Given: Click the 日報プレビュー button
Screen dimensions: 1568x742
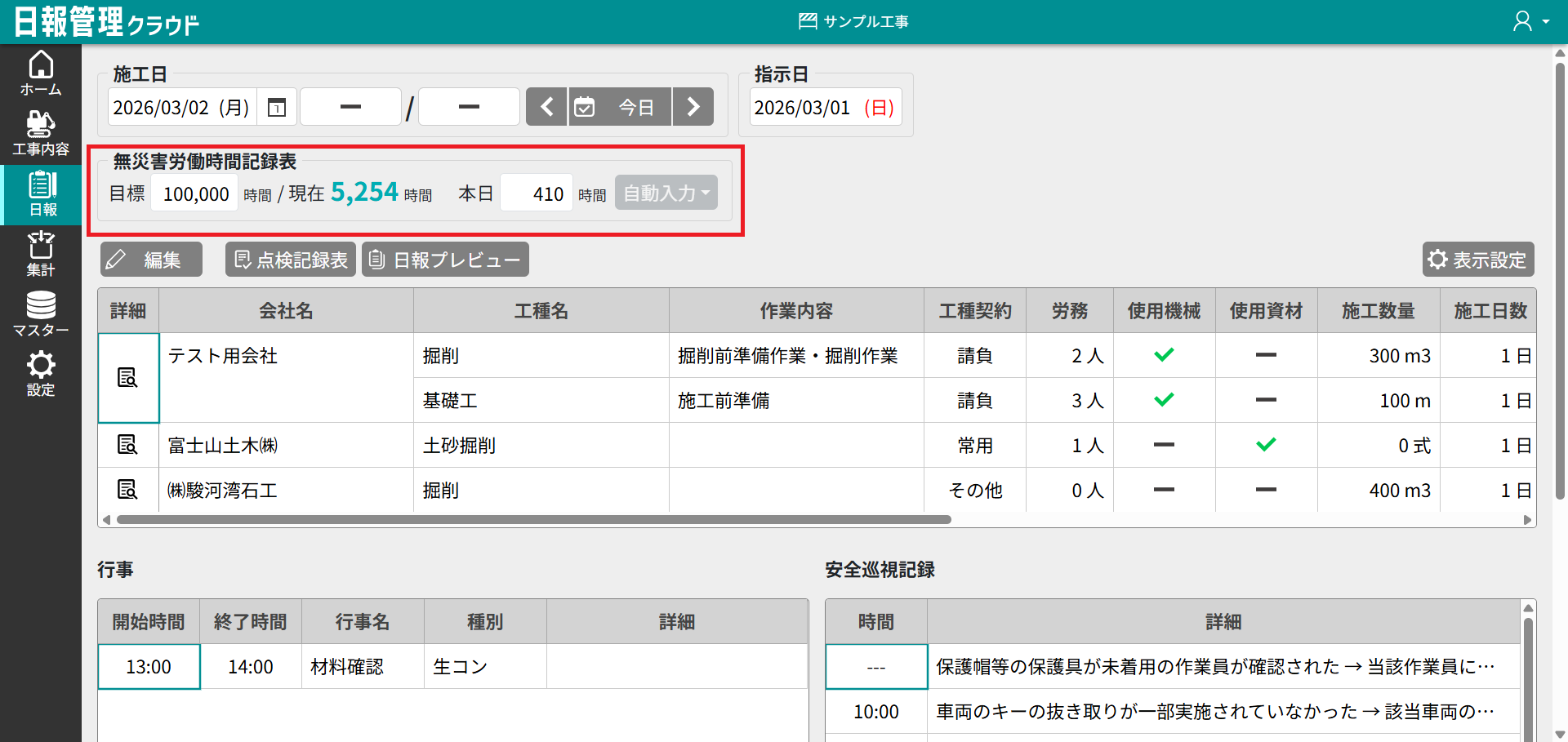Looking at the screenshot, I should (445, 260).
